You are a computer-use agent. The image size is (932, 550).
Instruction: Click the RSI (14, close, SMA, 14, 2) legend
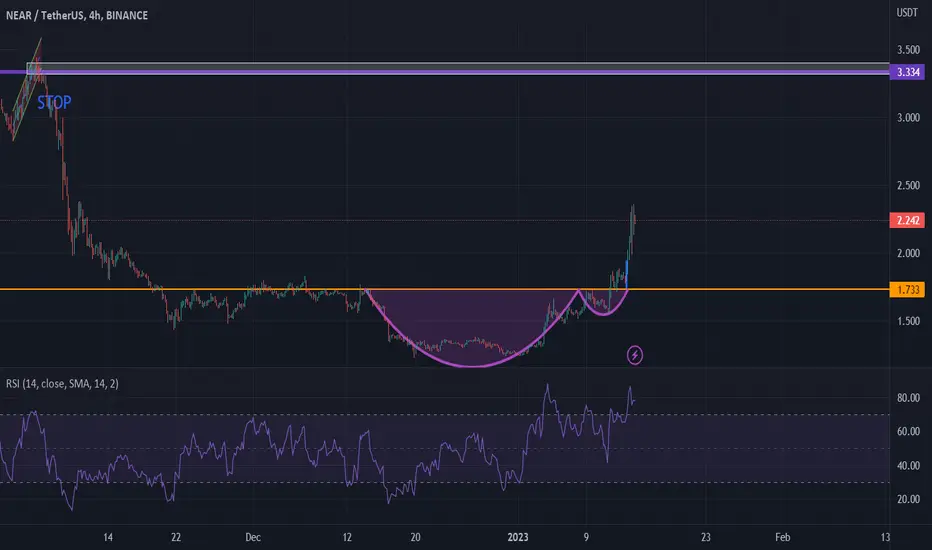click(x=62, y=384)
